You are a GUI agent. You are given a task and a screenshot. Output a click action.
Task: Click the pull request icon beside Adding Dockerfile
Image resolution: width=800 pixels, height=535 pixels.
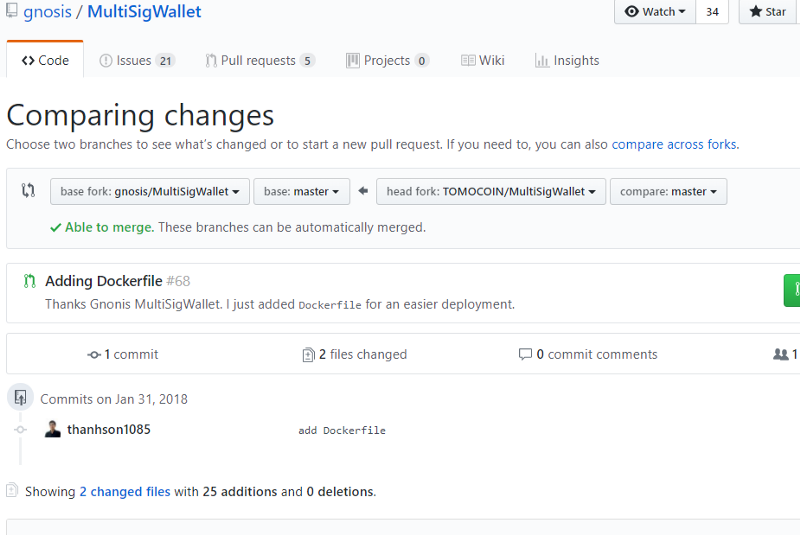pos(30,281)
